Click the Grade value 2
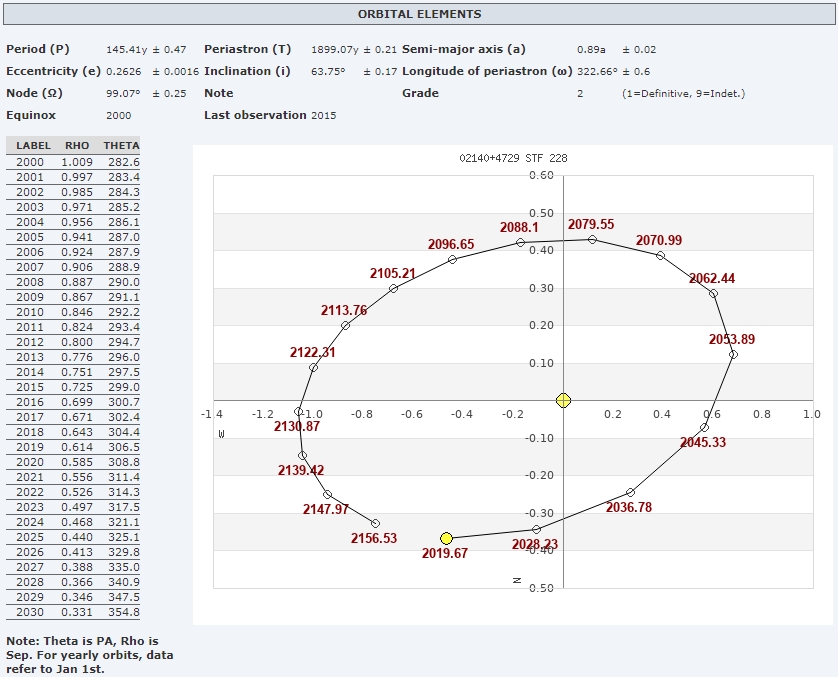Screen dimensions: 838x677 click(580, 93)
